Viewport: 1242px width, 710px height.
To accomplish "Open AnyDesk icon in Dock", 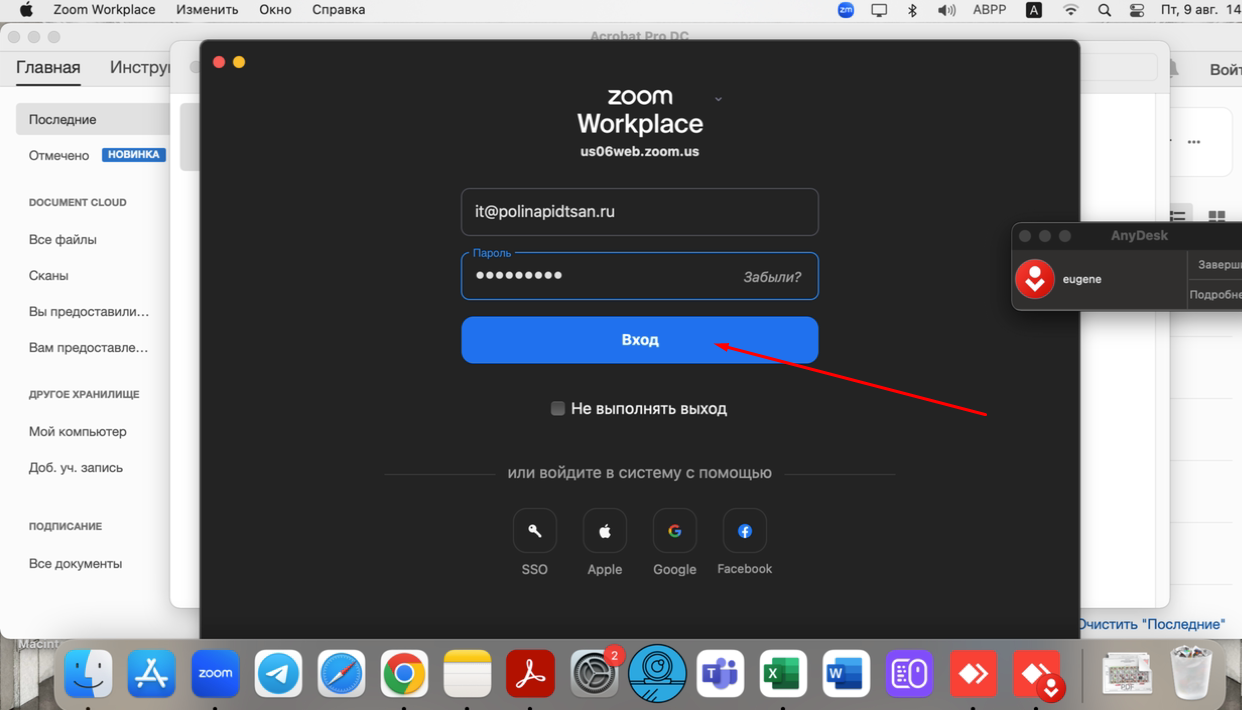I will click(x=973, y=674).
